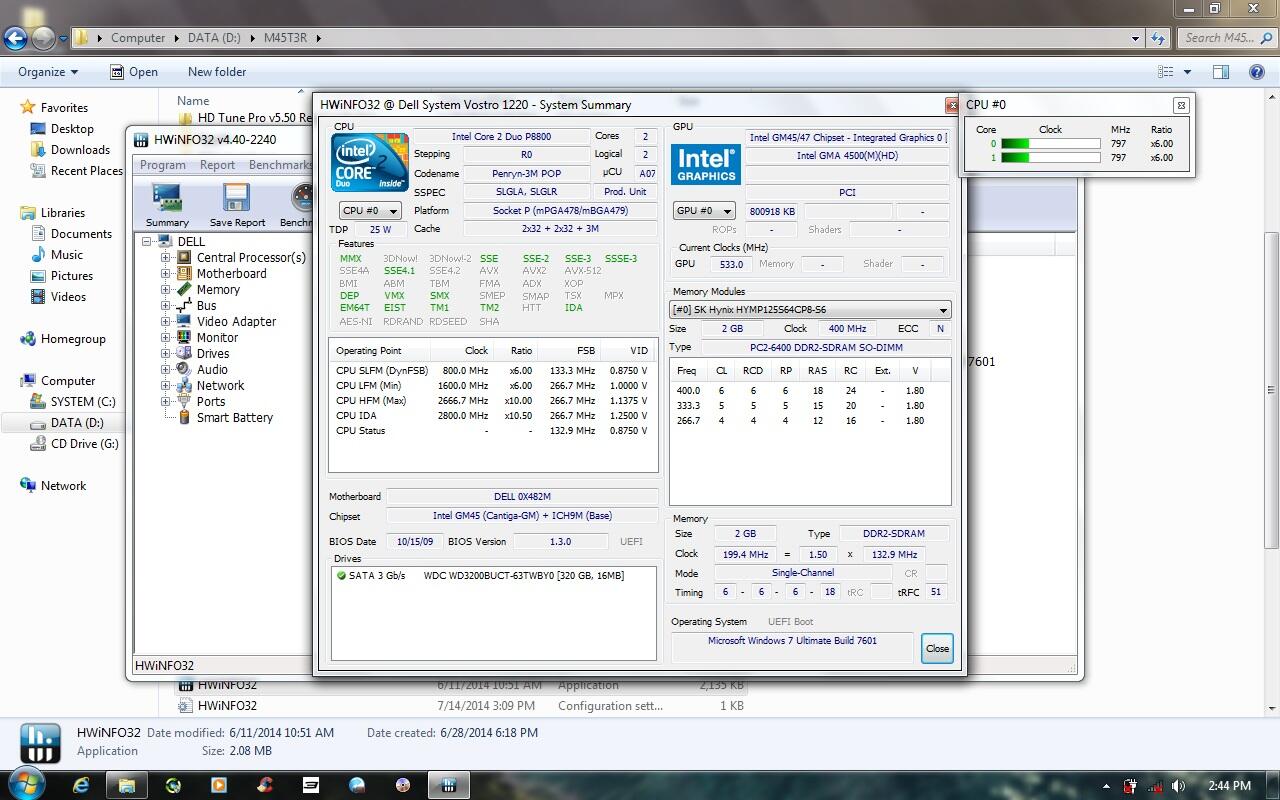Screen dimensions: 1280x800
Task: Open the GPU #0 selector dropdown
Action: click(704, 211)
